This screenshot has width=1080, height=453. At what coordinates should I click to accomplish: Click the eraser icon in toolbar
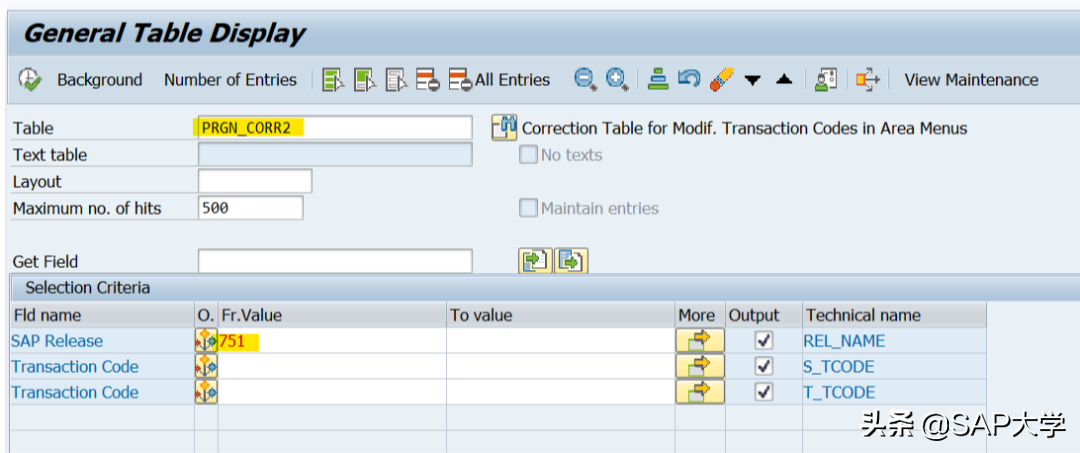click(722, 79)
